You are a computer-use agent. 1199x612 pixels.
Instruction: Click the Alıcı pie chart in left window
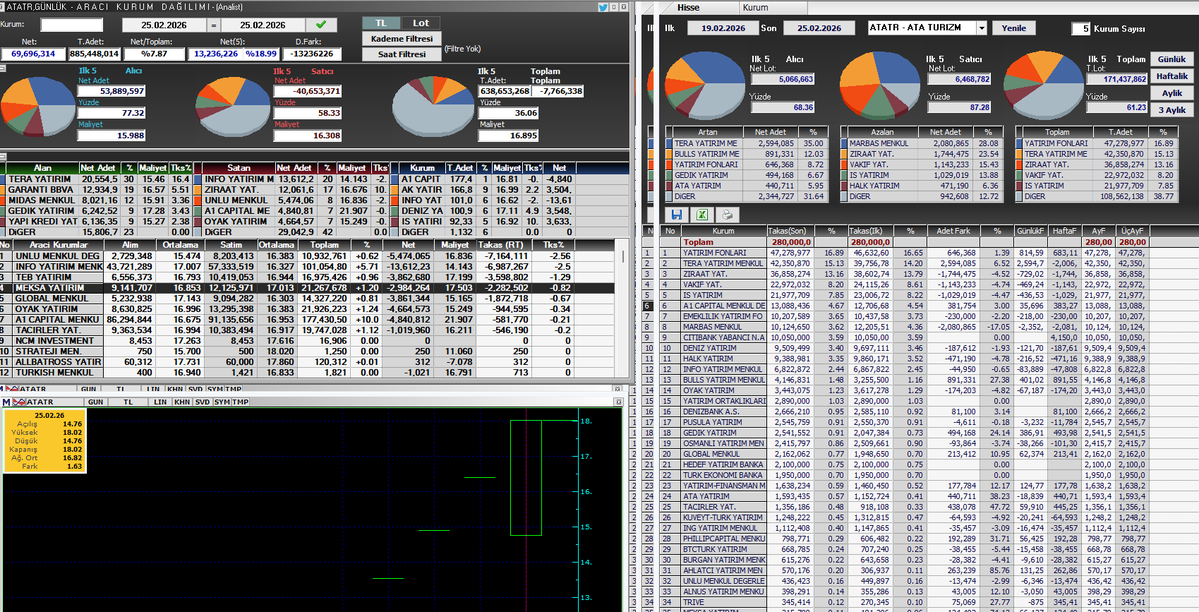pos(38,106)
